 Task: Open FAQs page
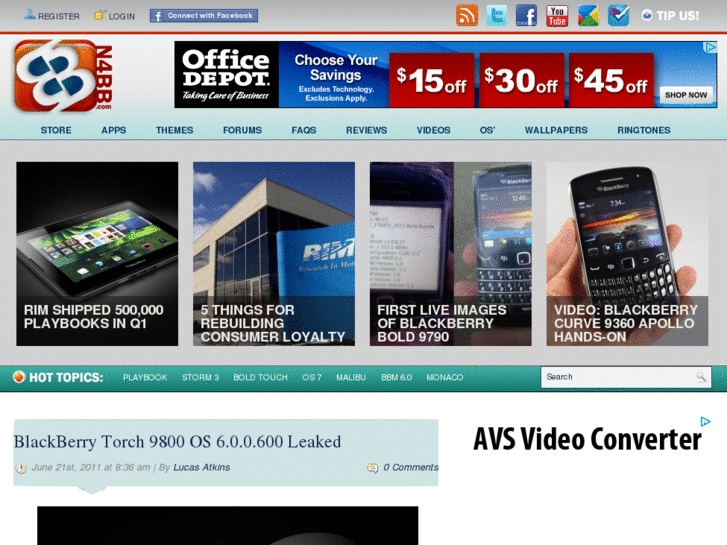tap(304, 130)
